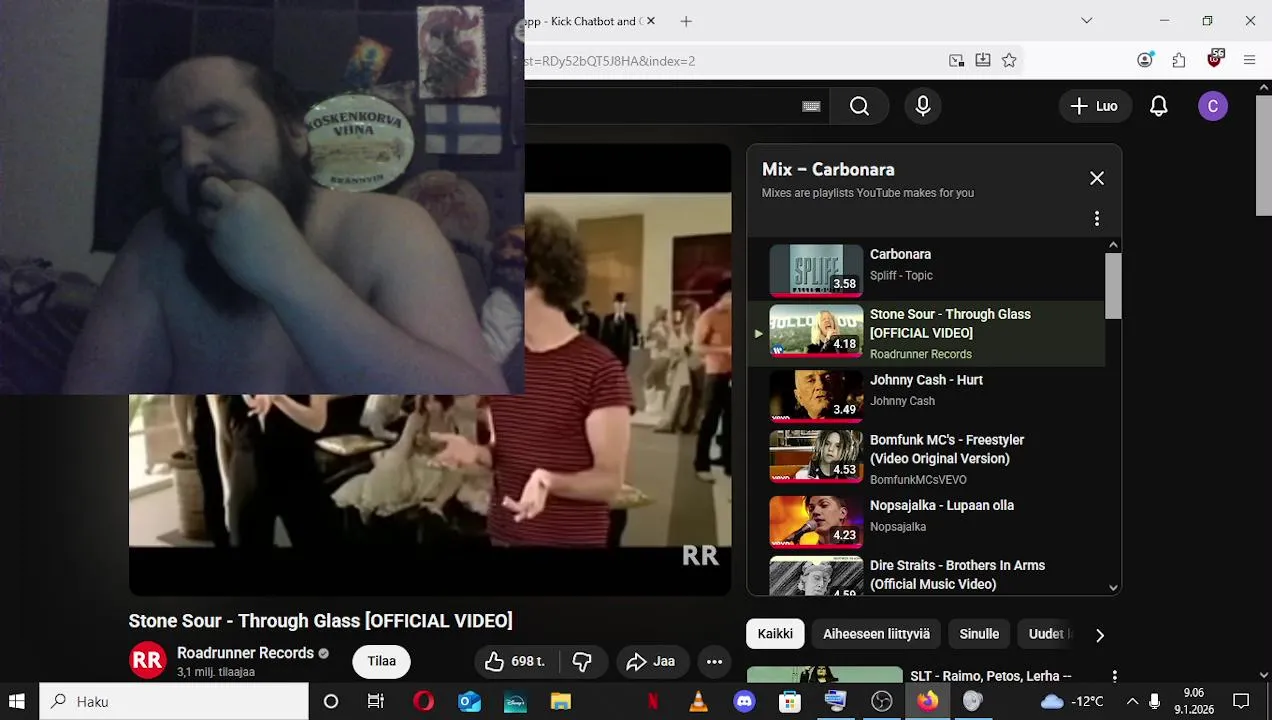Open picture-in-picture icon in address bar

tap(957, 60)
